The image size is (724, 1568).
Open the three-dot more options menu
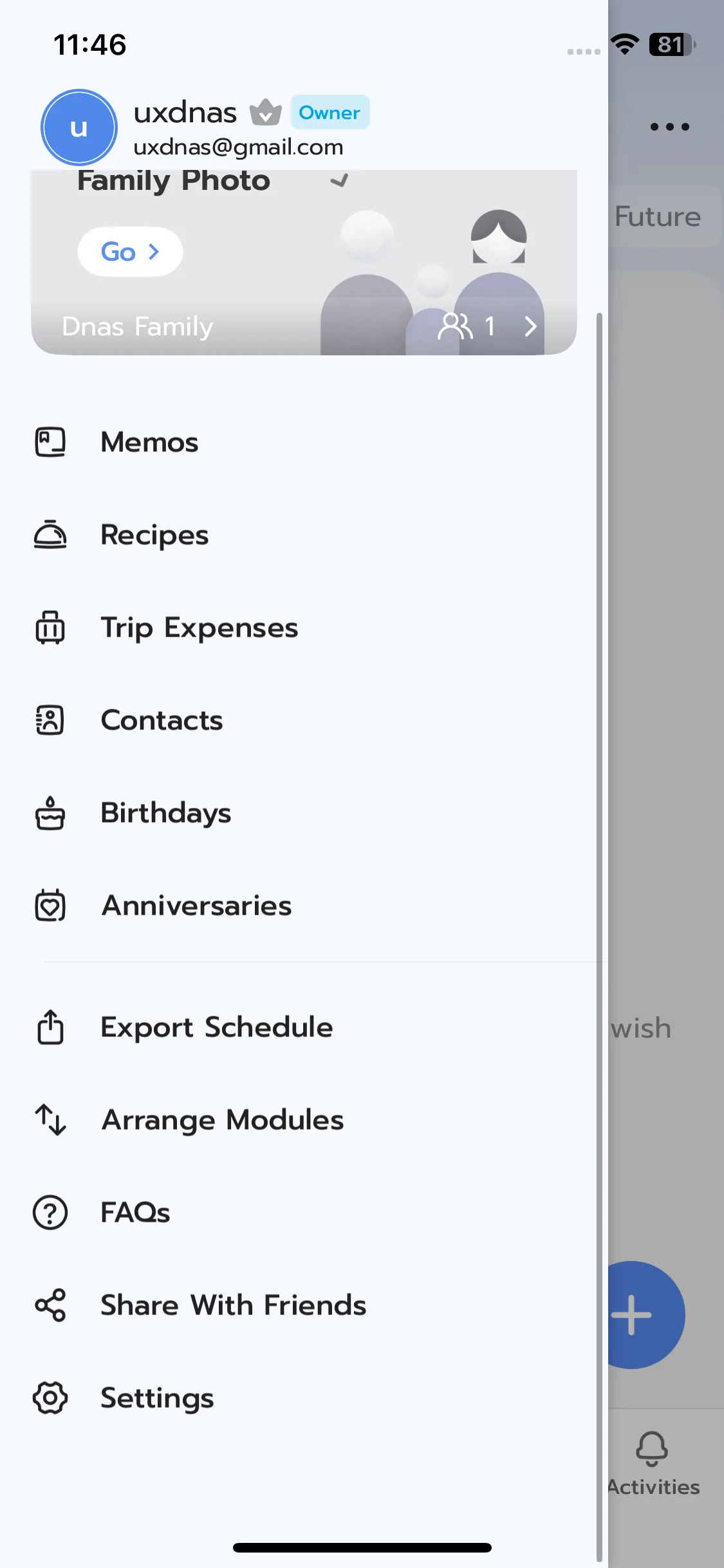[669, 127]
